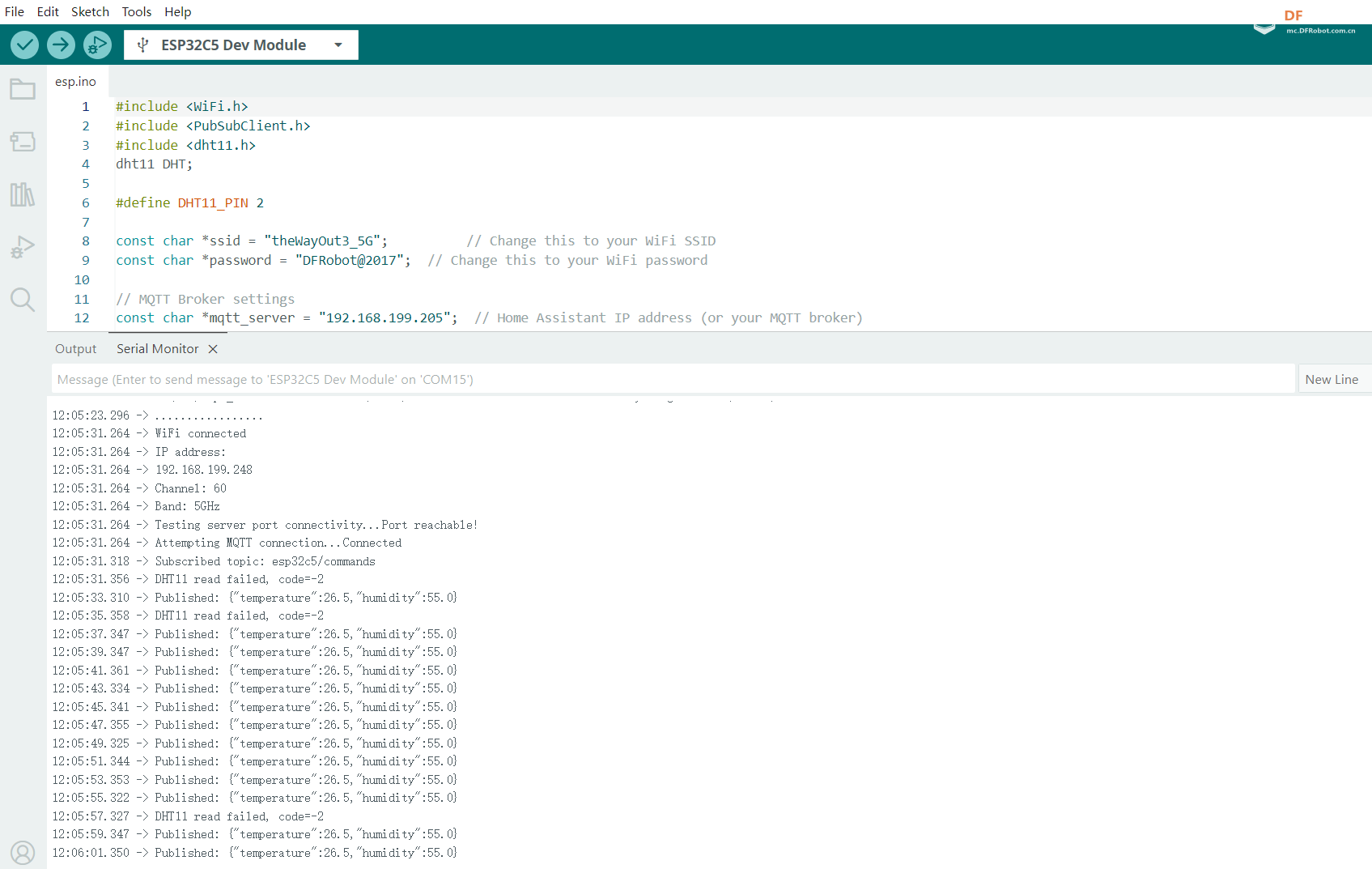Image resolution: width=1372 pixels, height=869 pixels.
Task: Open the Help menu
Action: pyautogui.click(x=178, y=11)
